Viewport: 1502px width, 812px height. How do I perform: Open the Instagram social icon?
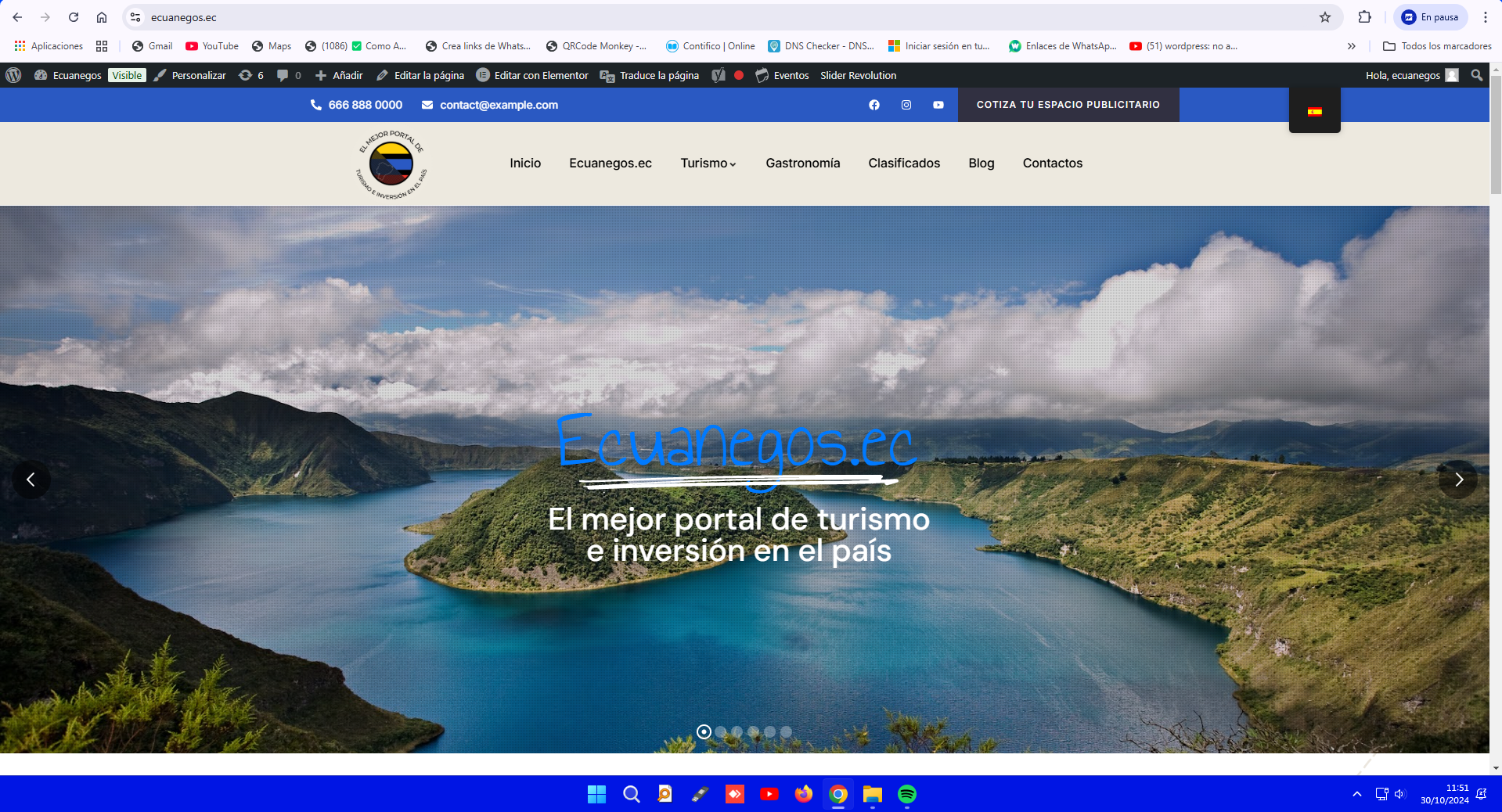(906, 105)
